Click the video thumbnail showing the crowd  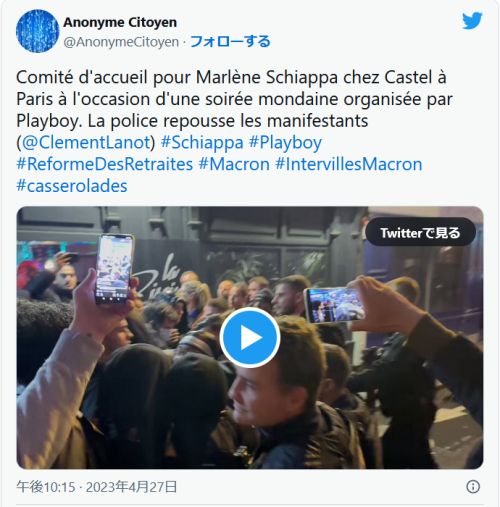pos(250,337)
